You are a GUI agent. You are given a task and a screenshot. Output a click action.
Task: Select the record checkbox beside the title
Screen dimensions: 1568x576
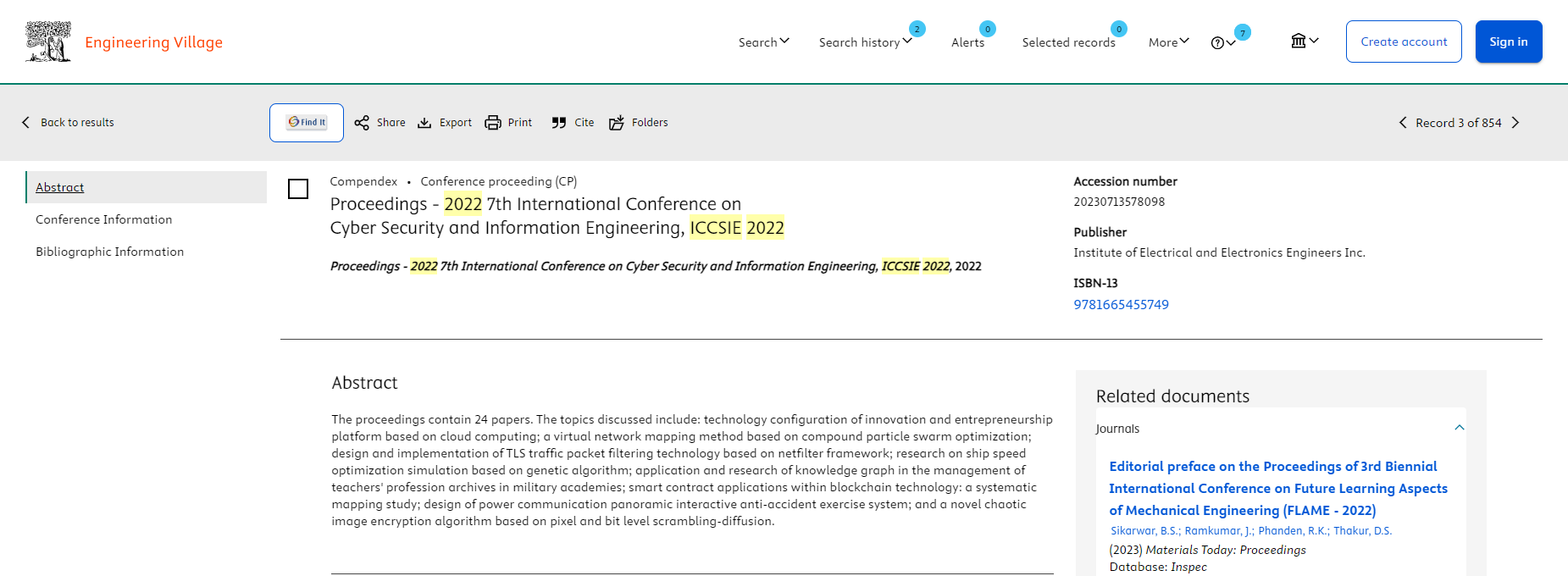(x=298, y=189)
